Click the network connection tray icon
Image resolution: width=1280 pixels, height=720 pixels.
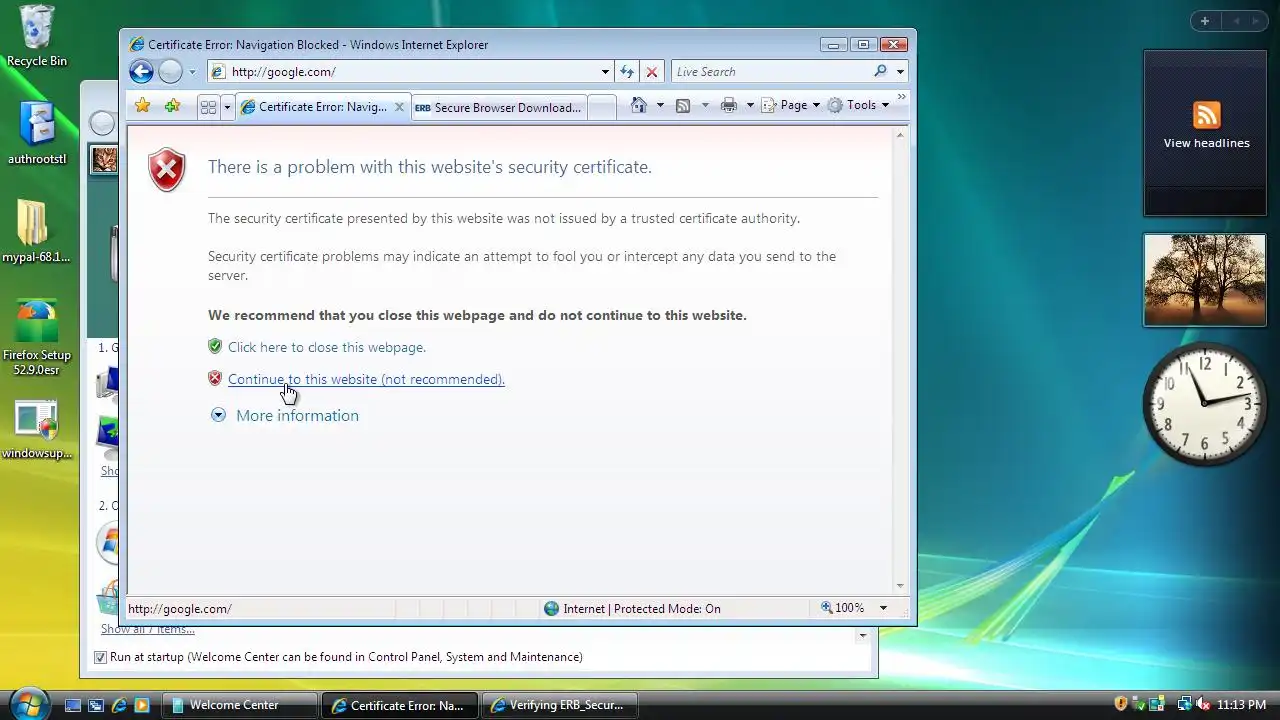1184,704
